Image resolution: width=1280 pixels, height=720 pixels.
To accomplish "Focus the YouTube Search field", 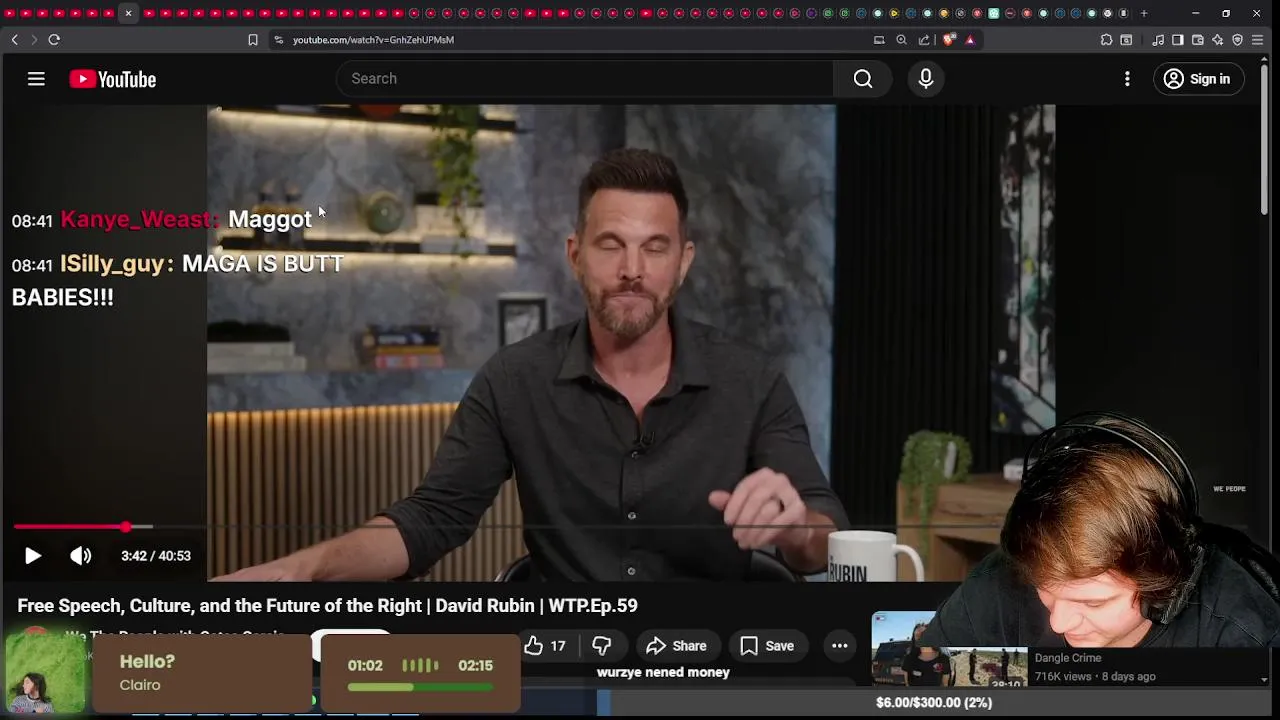I will click(585, 79).
